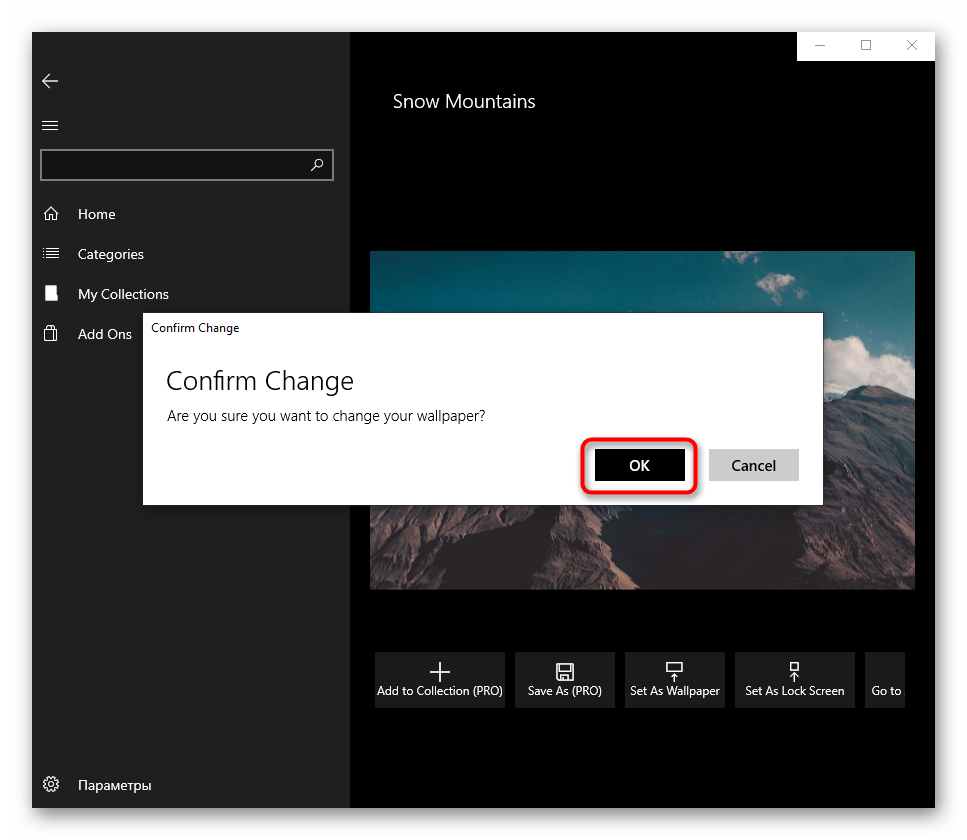Toggle the hamburger navigation menu
This screenshot has height=840, width=967.
pyautogui.click(x=50, y=125)
